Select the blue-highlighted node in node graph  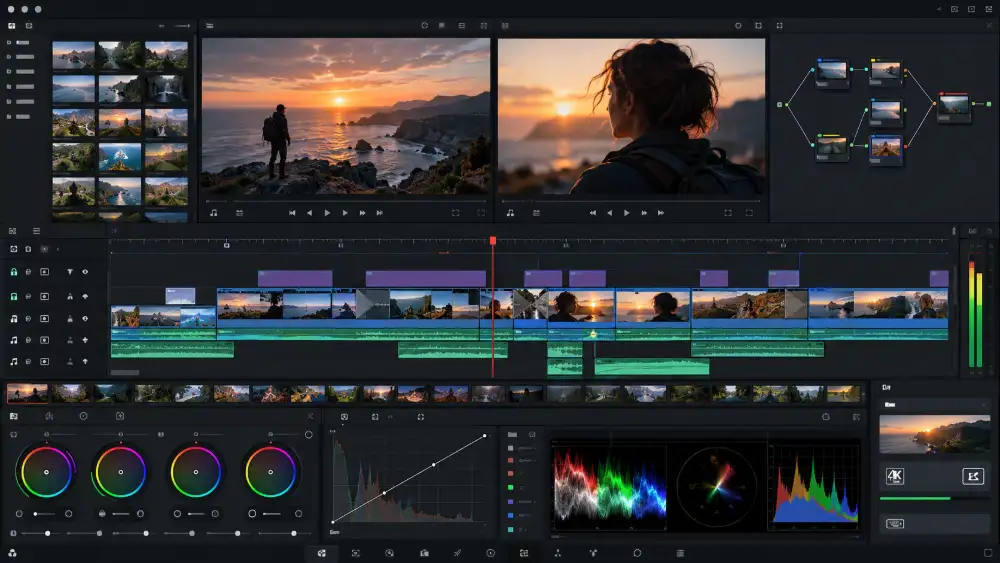pyautogui.click(x=886, y=148)
